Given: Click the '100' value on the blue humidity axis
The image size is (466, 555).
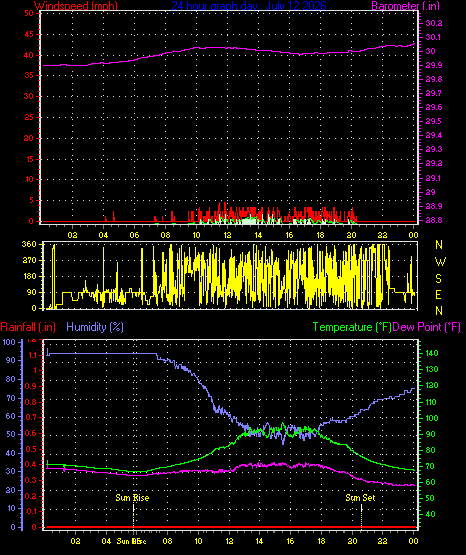Looking at the screenshot, I should [x=9, y=342].
